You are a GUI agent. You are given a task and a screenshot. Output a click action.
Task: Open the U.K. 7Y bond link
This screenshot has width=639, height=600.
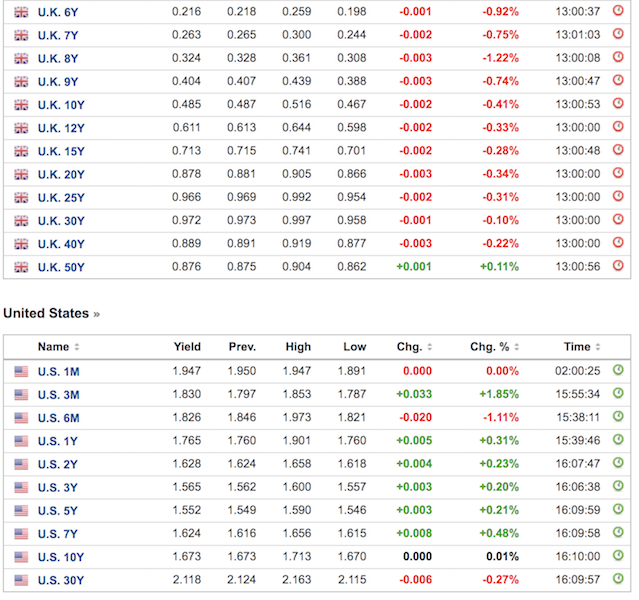[58, 35]
